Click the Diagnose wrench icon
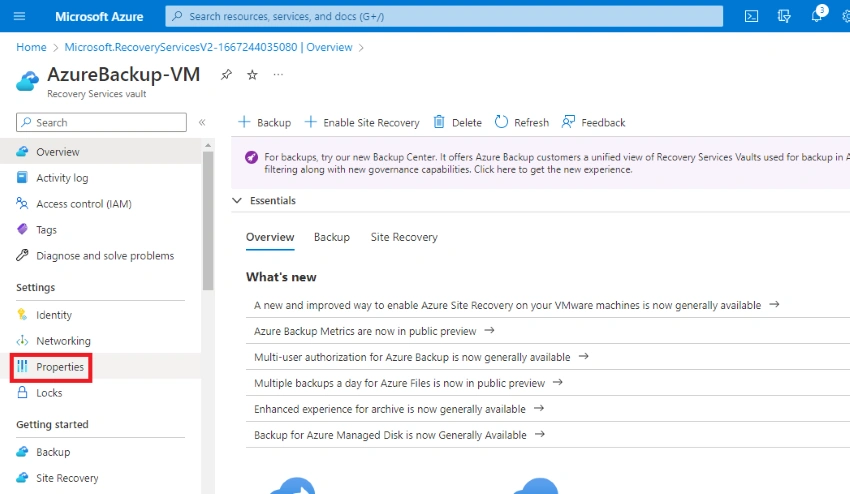The image size is (850, 494). click(22, 255)
